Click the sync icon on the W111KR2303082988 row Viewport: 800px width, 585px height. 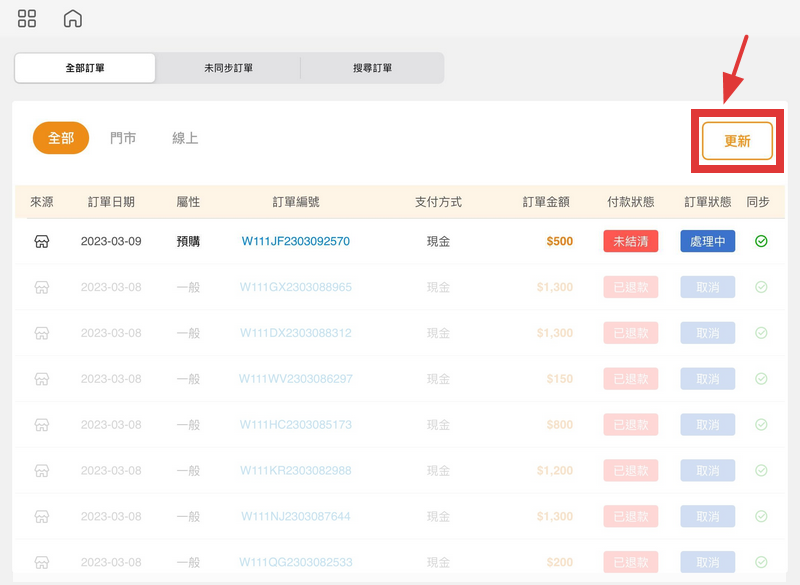click(x=761, y=470)
